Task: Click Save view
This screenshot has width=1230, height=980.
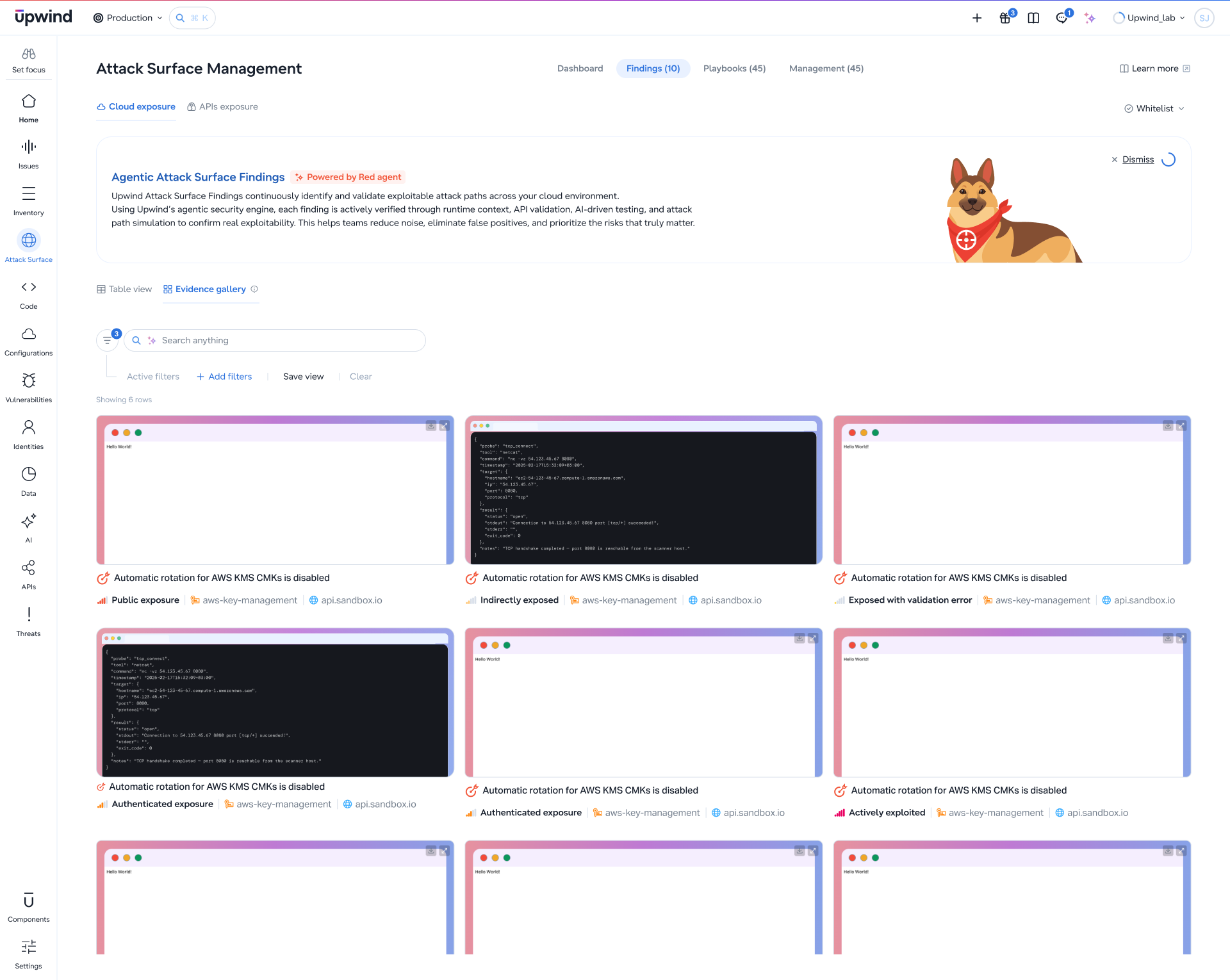Action: 303,377
